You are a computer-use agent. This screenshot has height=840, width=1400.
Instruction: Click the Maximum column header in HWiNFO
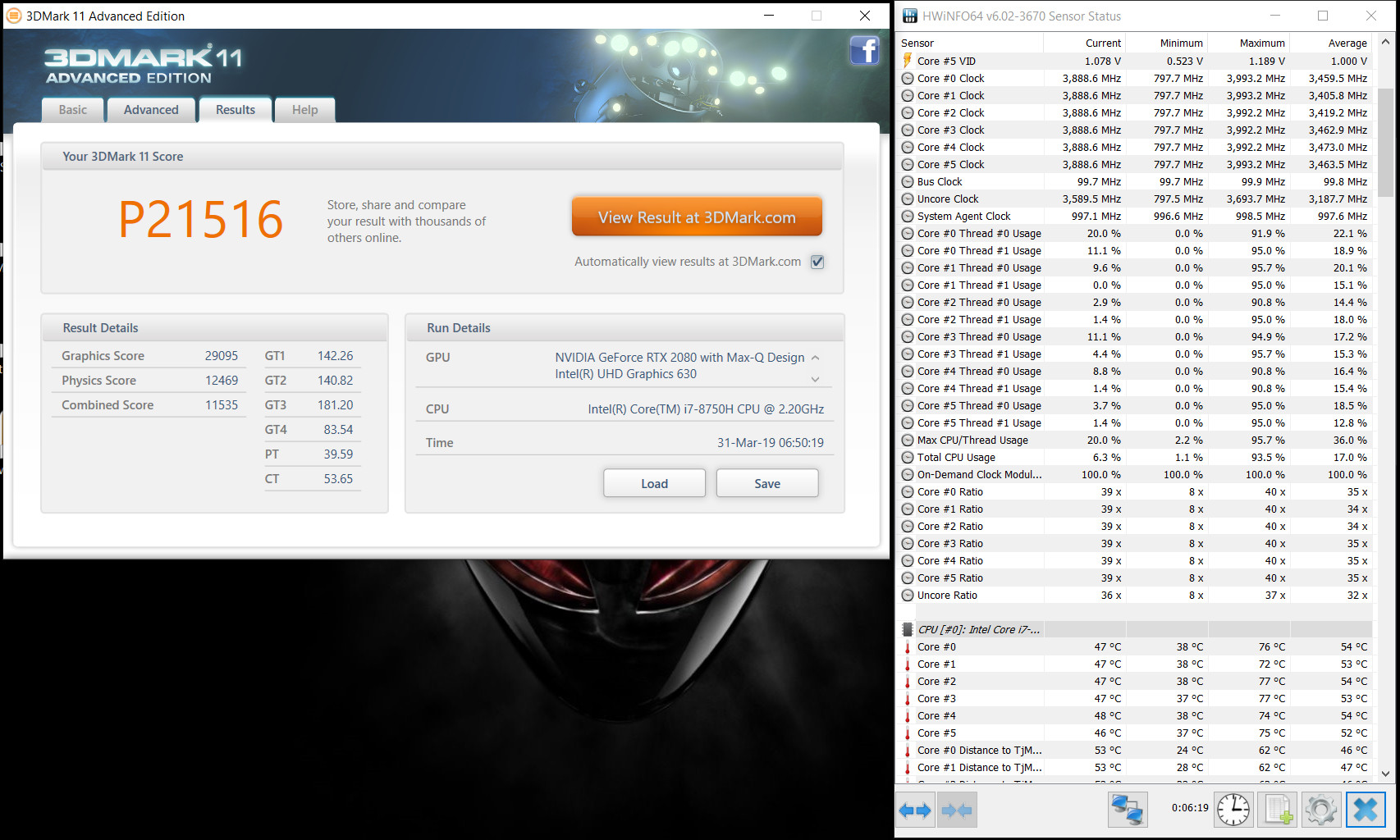click(1249, 43)
